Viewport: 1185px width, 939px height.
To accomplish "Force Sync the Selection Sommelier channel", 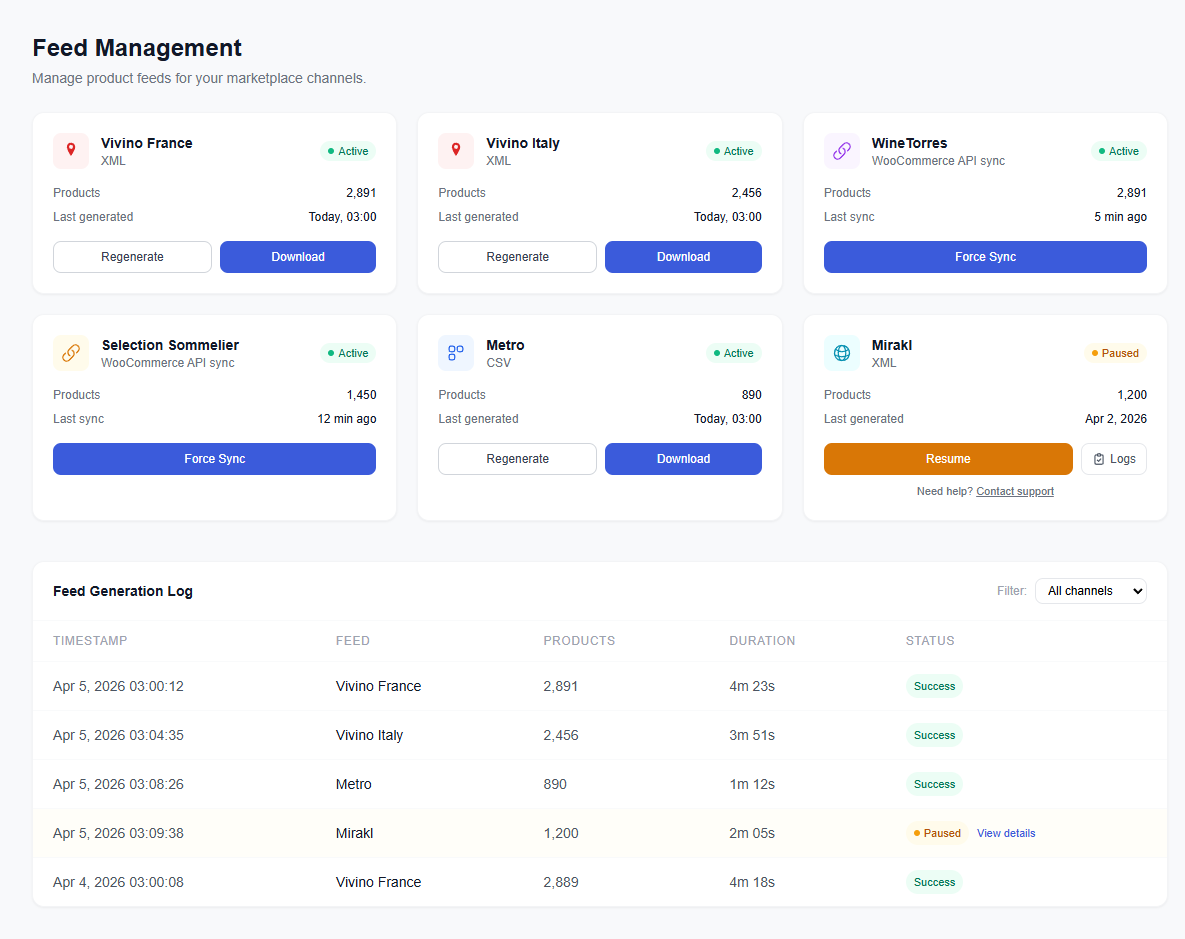I will pyautogui.click(x=215, y=459).
